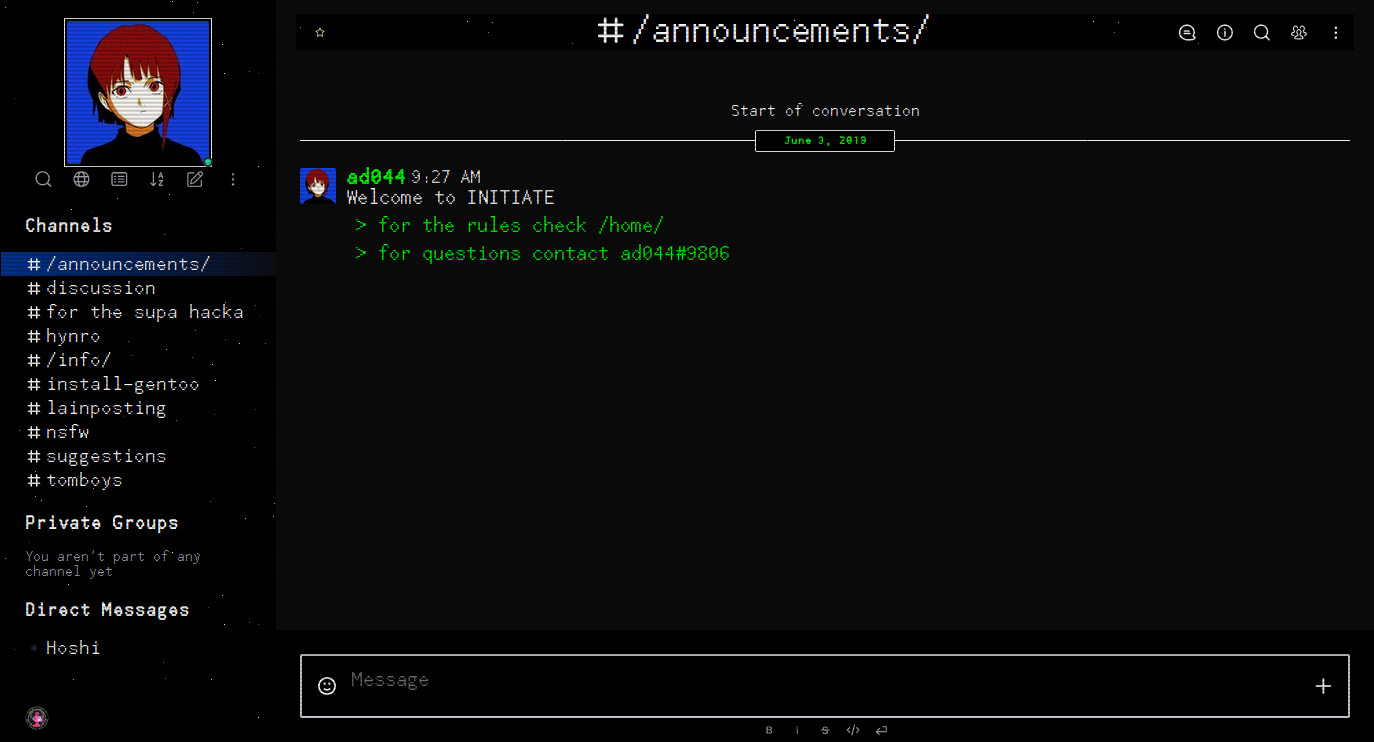Open the discussion bubble icon in header
The image size is (1374, 742).
1187,33
